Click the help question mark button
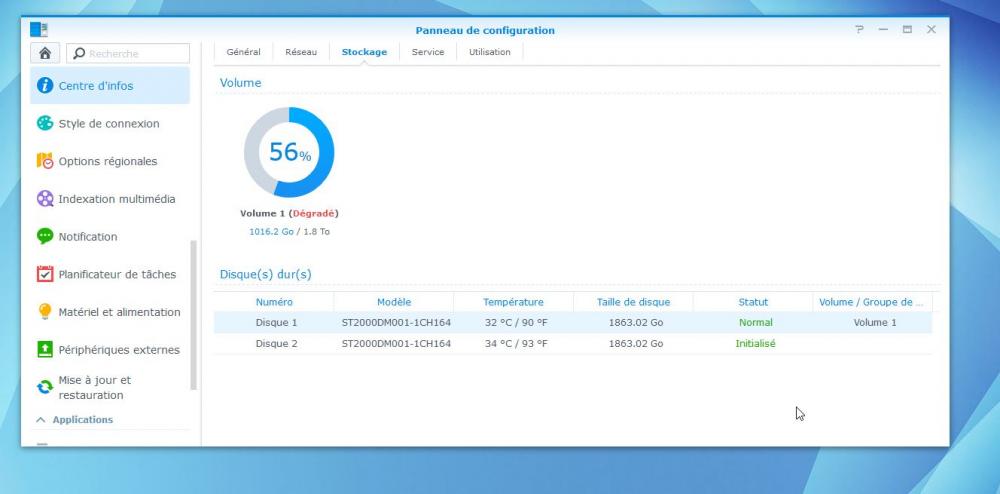 (859, 30)
